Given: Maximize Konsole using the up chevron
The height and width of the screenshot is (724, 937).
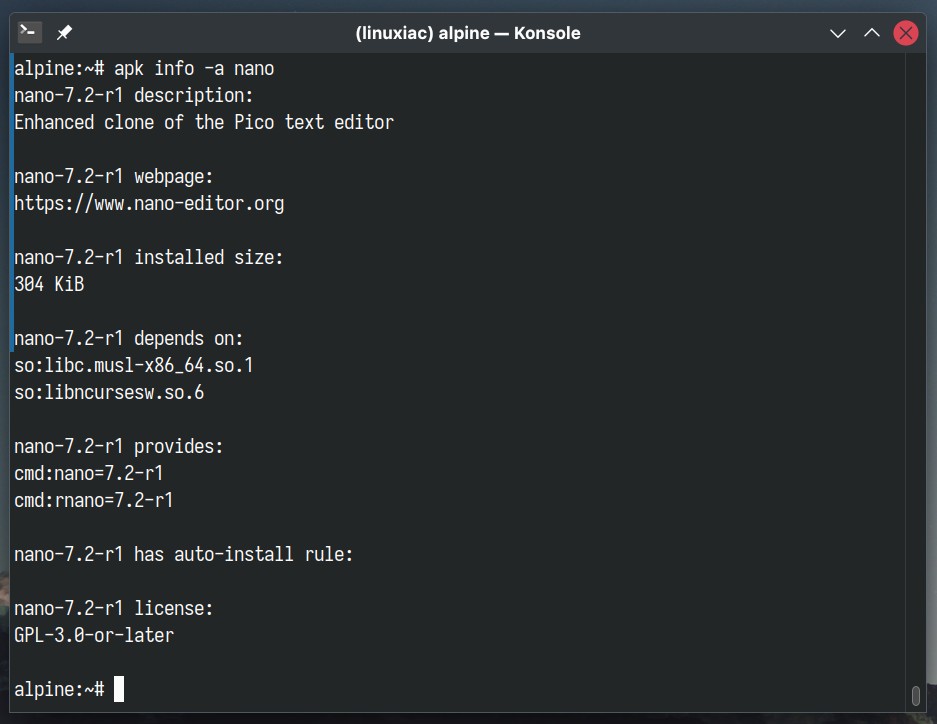Looking at the screenshot, I should pyautogui.click(x=872, y=33).
